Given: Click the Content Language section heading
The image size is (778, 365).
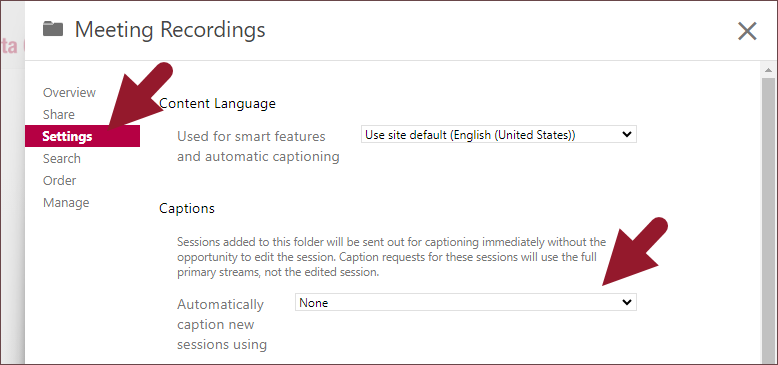Looking at the screenshot, I should click(217, 104).
